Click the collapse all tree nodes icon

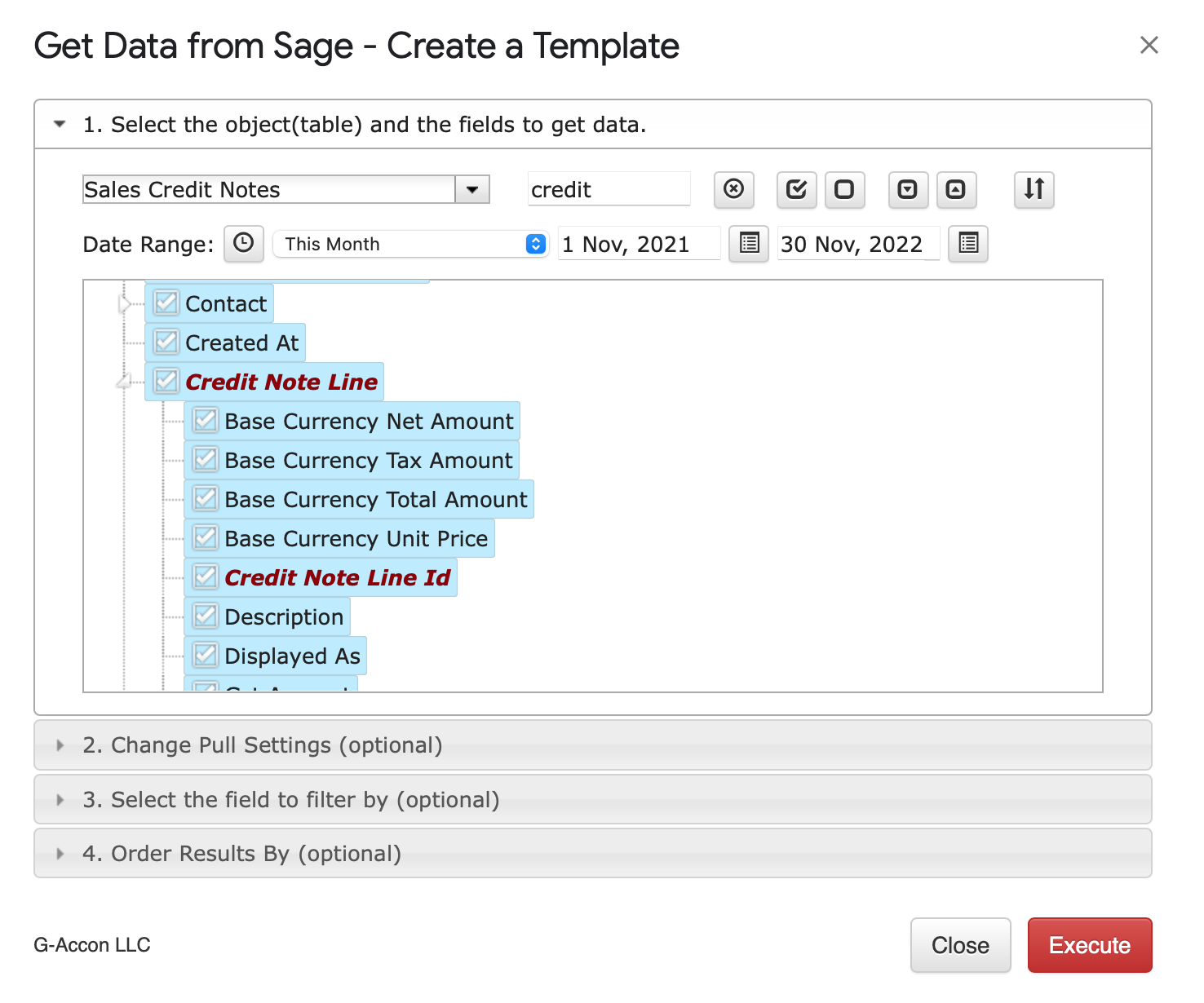pyautogui.click(x=956, y=189)
